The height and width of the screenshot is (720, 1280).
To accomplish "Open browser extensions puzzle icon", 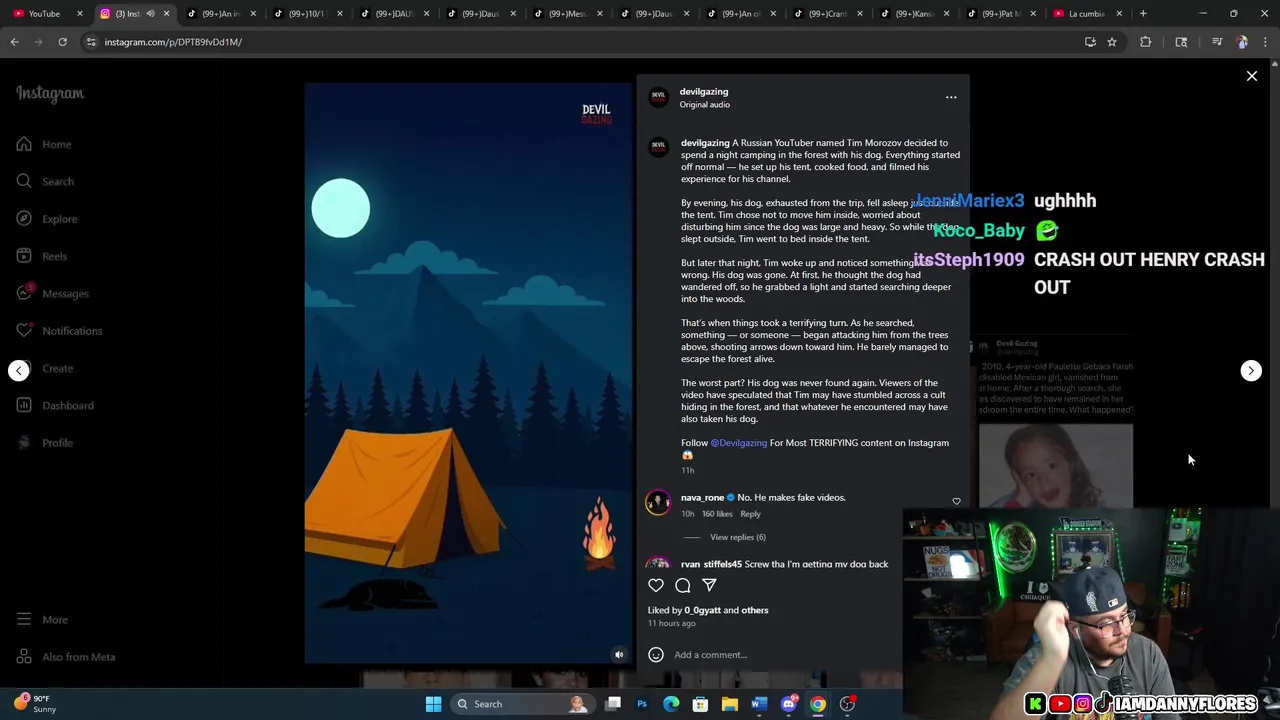I will (x=1146, y=42).
